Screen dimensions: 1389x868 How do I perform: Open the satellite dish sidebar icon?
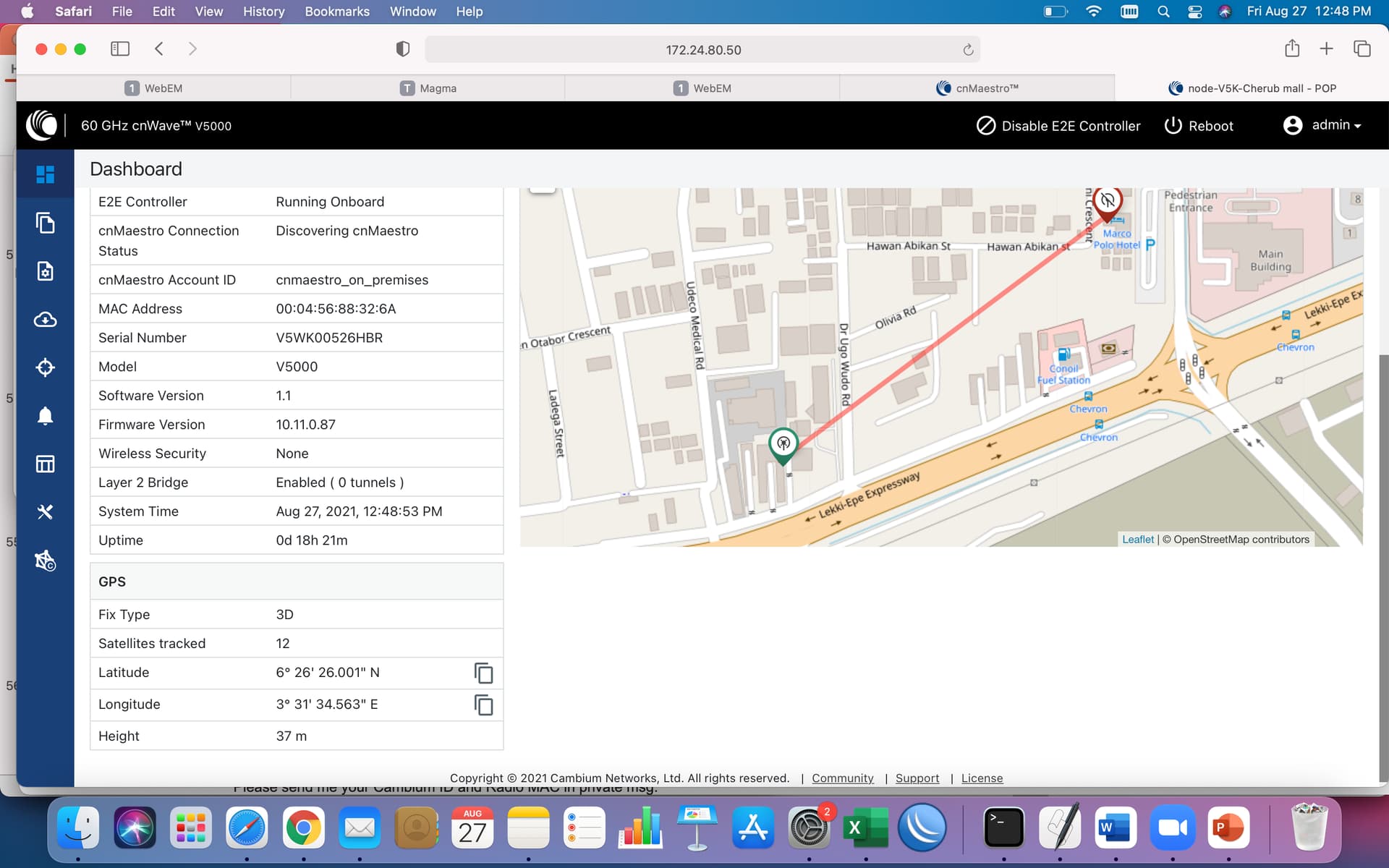[45, 561]
